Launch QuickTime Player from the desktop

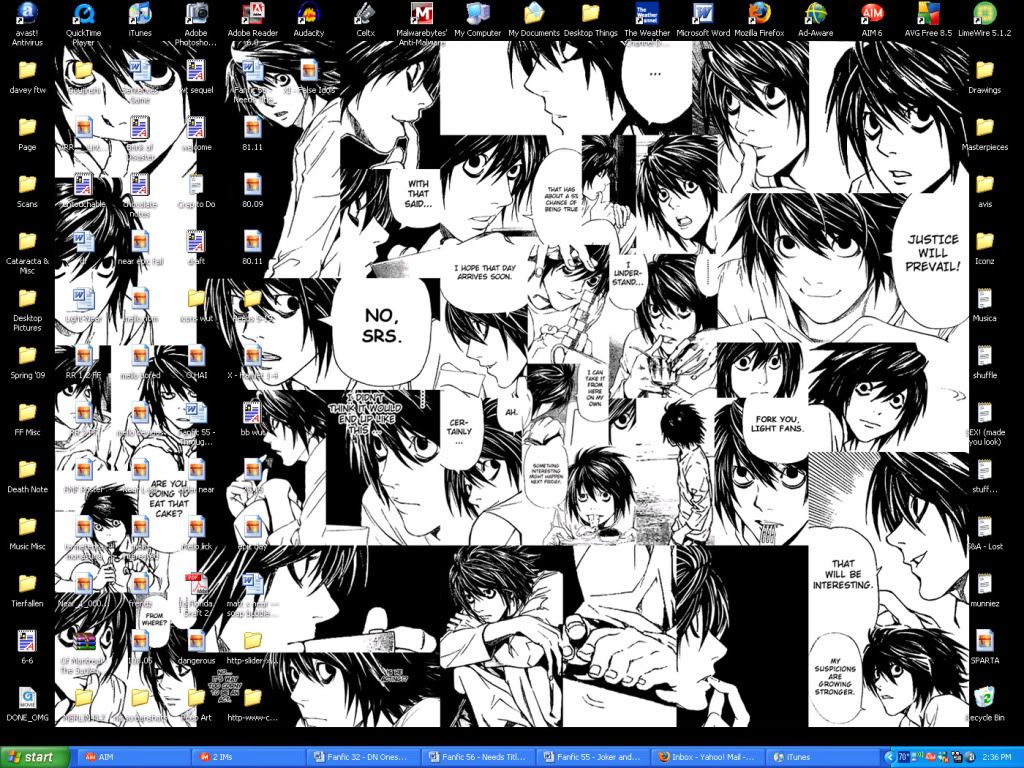tap(84, 25)
